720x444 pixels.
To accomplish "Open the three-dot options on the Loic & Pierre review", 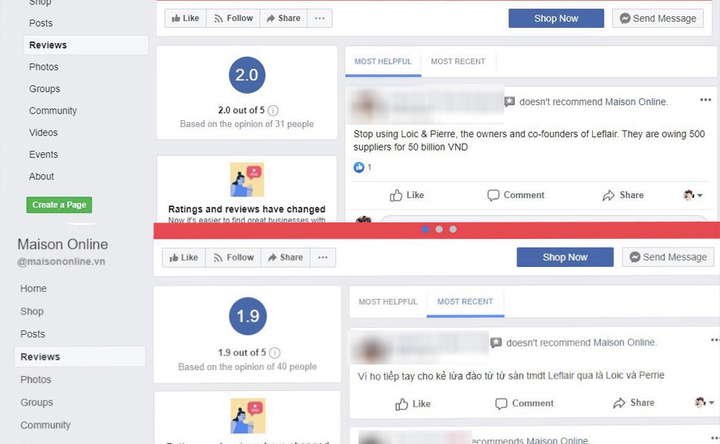I will click(x=705, y=100).
